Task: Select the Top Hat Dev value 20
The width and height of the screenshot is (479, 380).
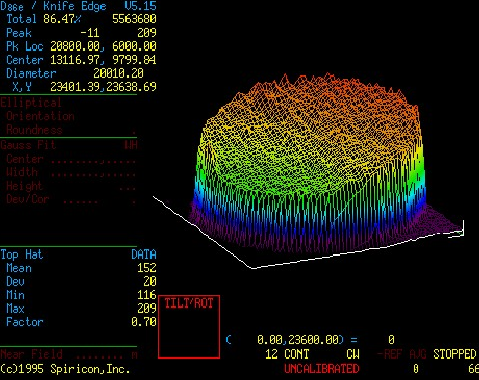Action: click(150, 282)
